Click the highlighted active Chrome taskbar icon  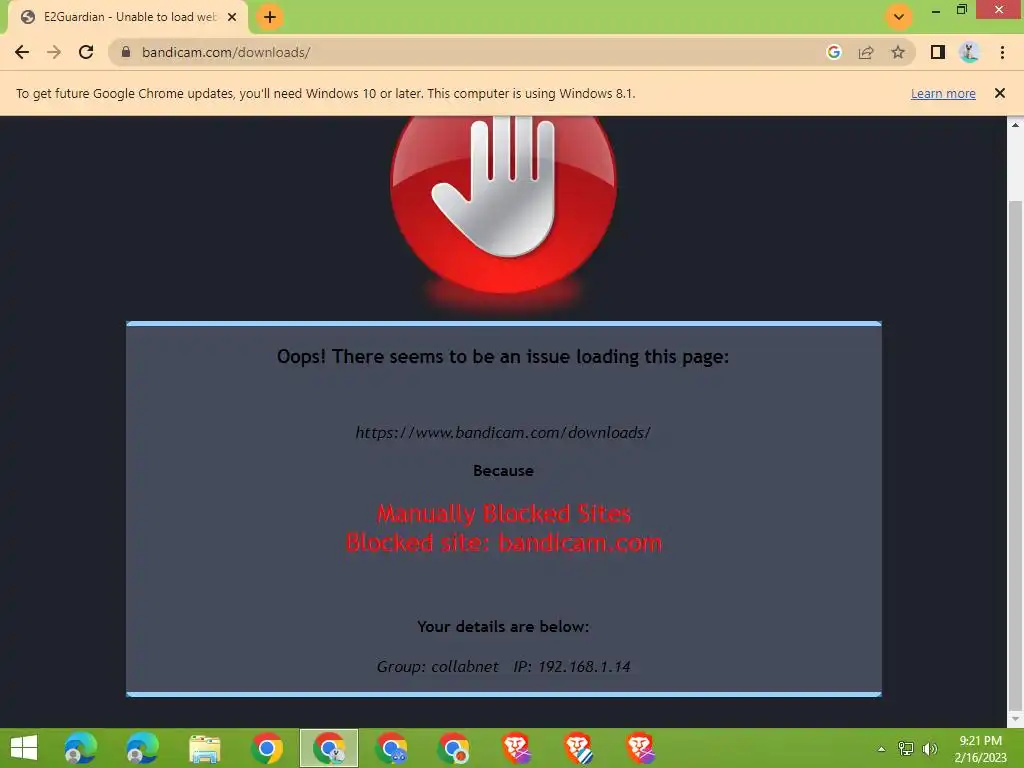pos(329,748)
